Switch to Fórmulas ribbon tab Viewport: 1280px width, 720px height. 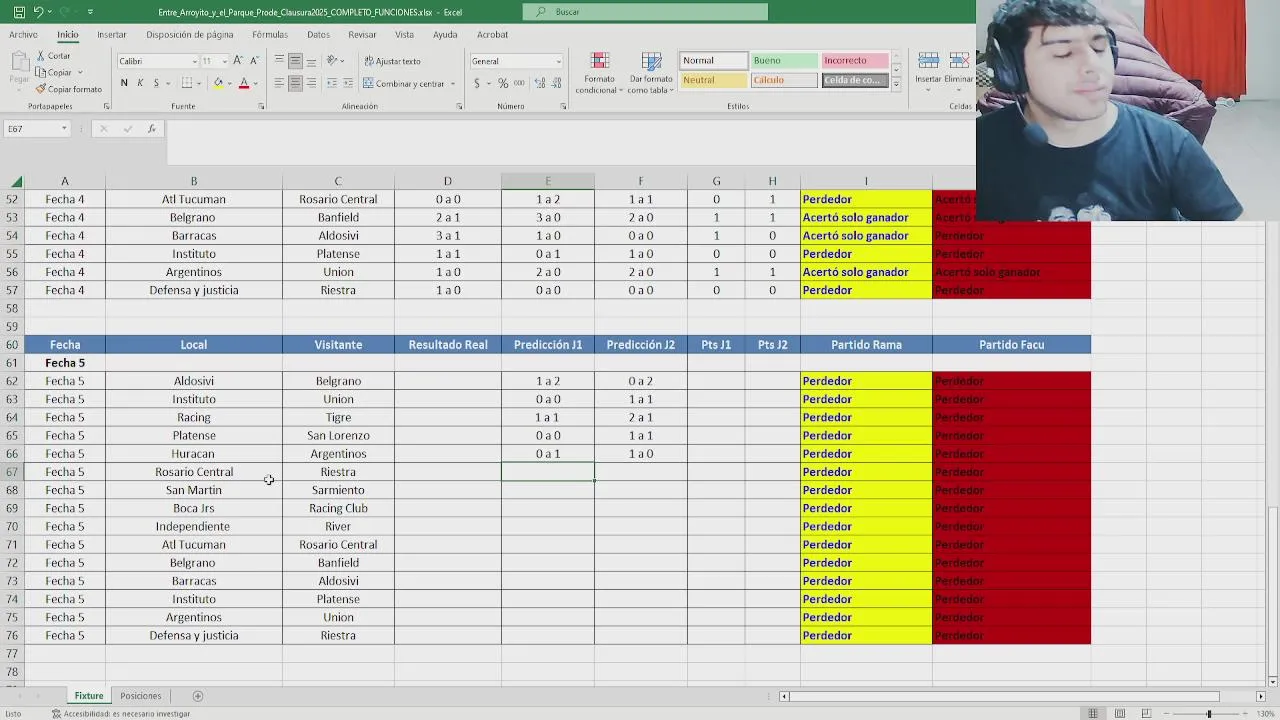[270, 34]
